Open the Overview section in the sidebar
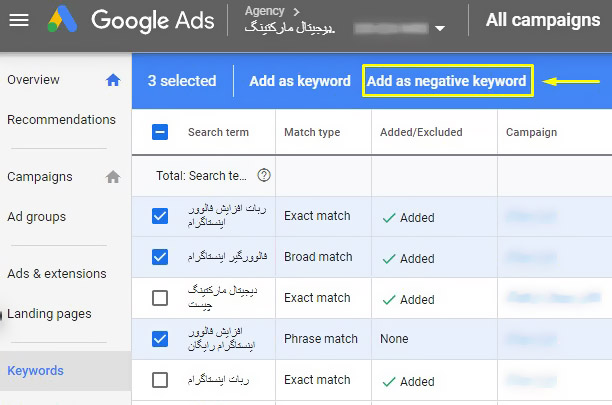The image size is (612, 405). 34,80
